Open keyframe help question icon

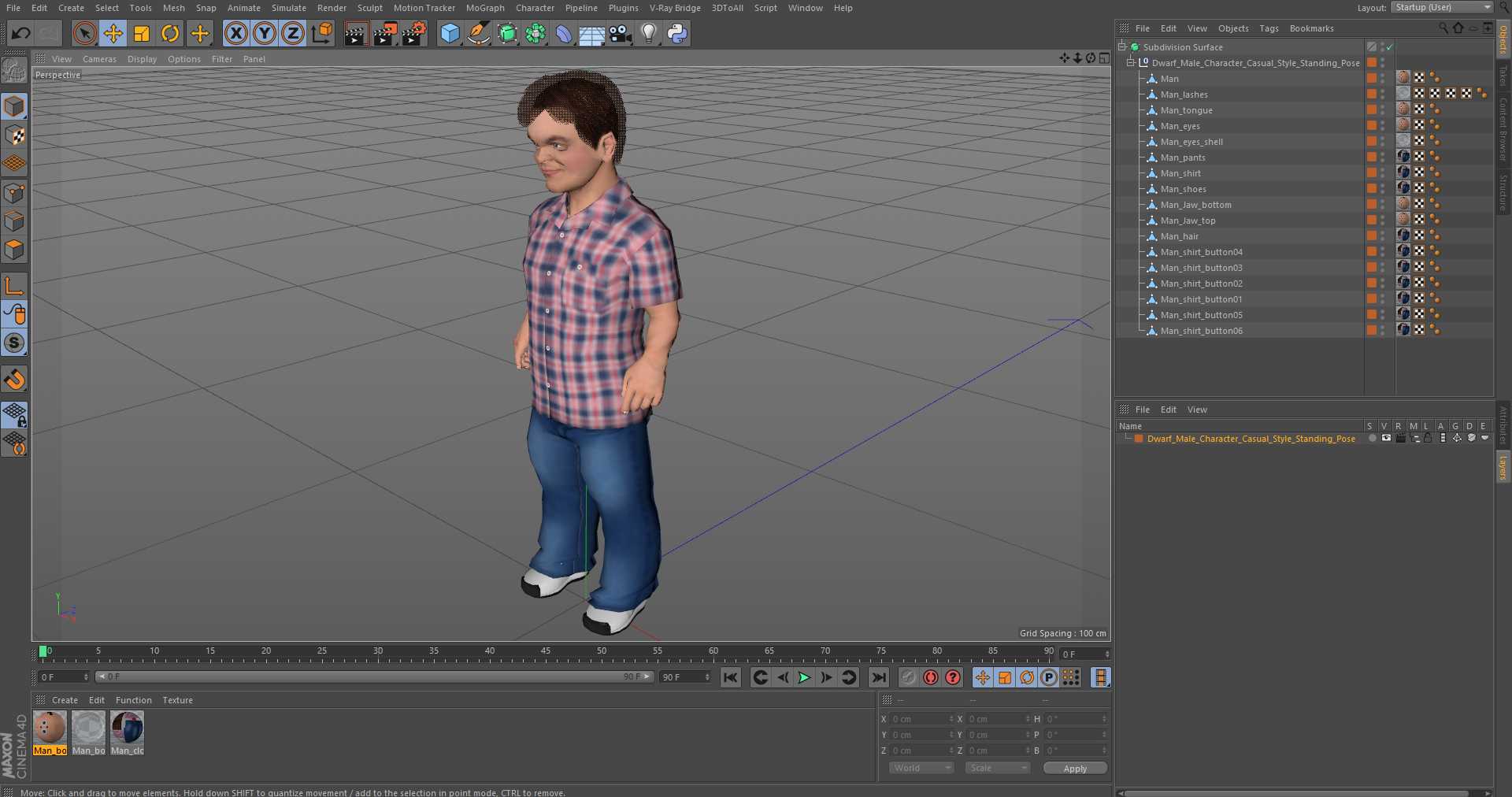(x=953, y=677)
